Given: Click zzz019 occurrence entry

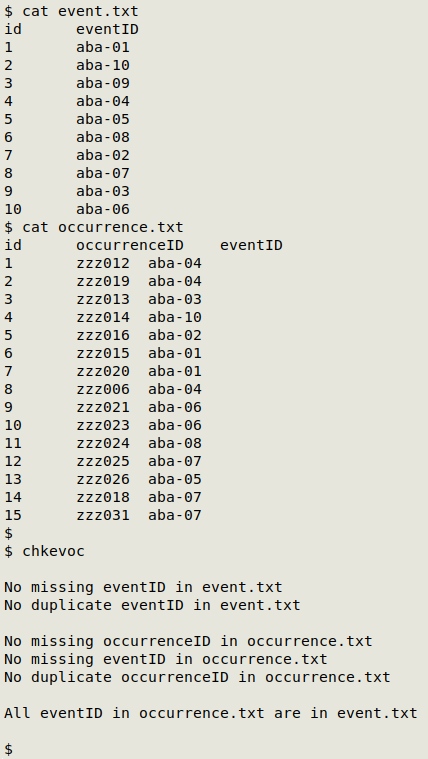Looking at the screenshot, I should click(x=103, y=281).
